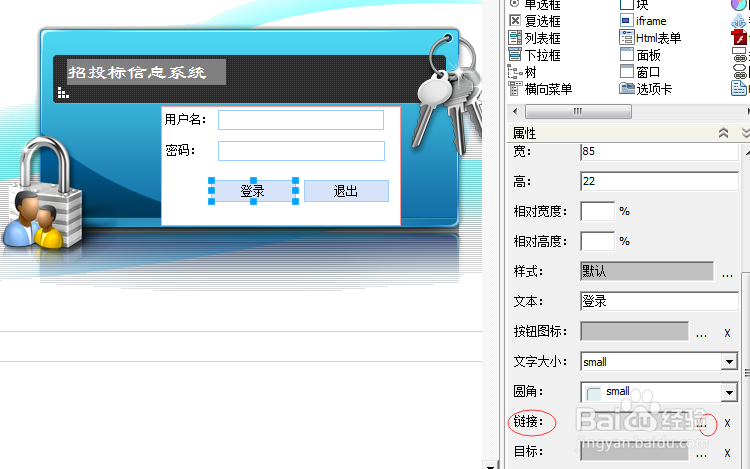Image resolution: width=750 pixels, height=469 pixels.
Task: Click the canvas scroll down arrow
Action: click(490, 465)
